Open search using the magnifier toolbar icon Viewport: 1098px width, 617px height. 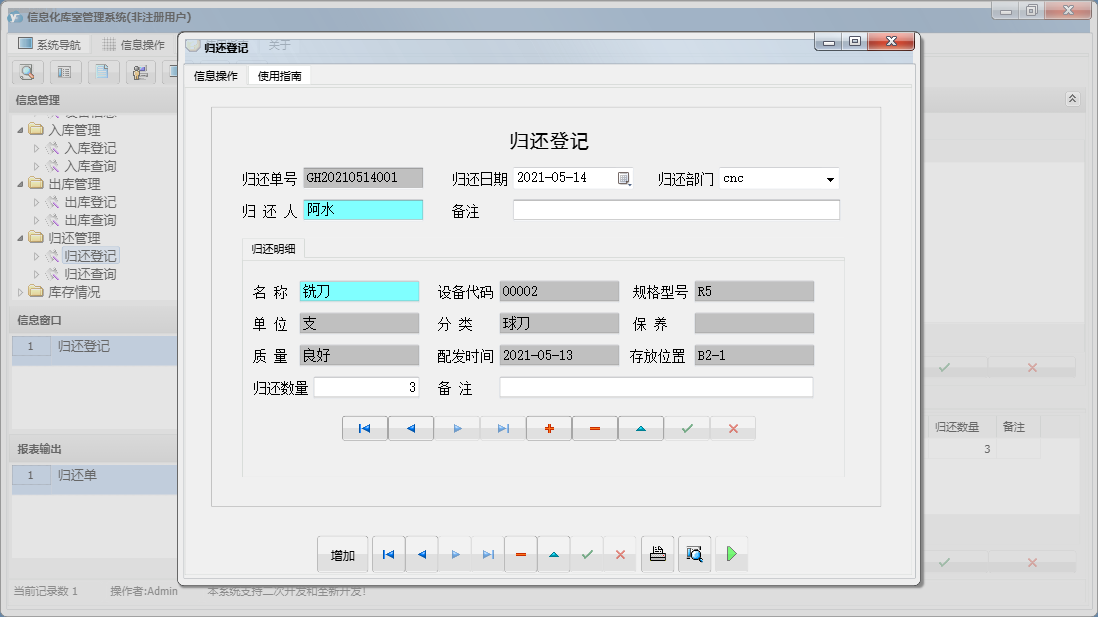click(27, 72)
